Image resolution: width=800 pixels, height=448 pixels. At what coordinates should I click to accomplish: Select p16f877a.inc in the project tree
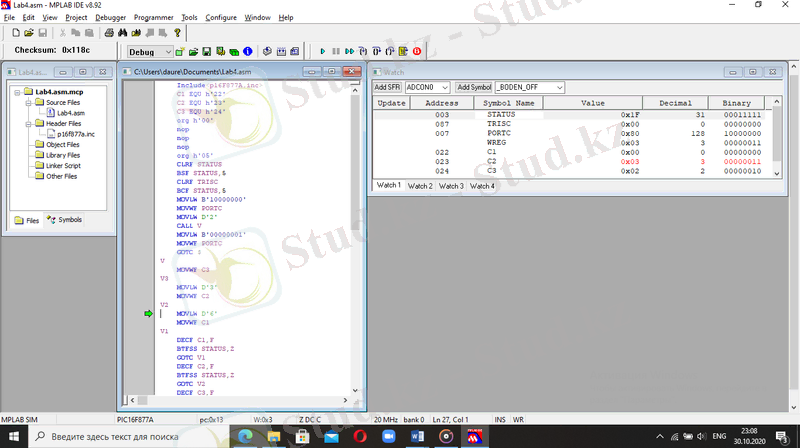click(x=75, y=133)
